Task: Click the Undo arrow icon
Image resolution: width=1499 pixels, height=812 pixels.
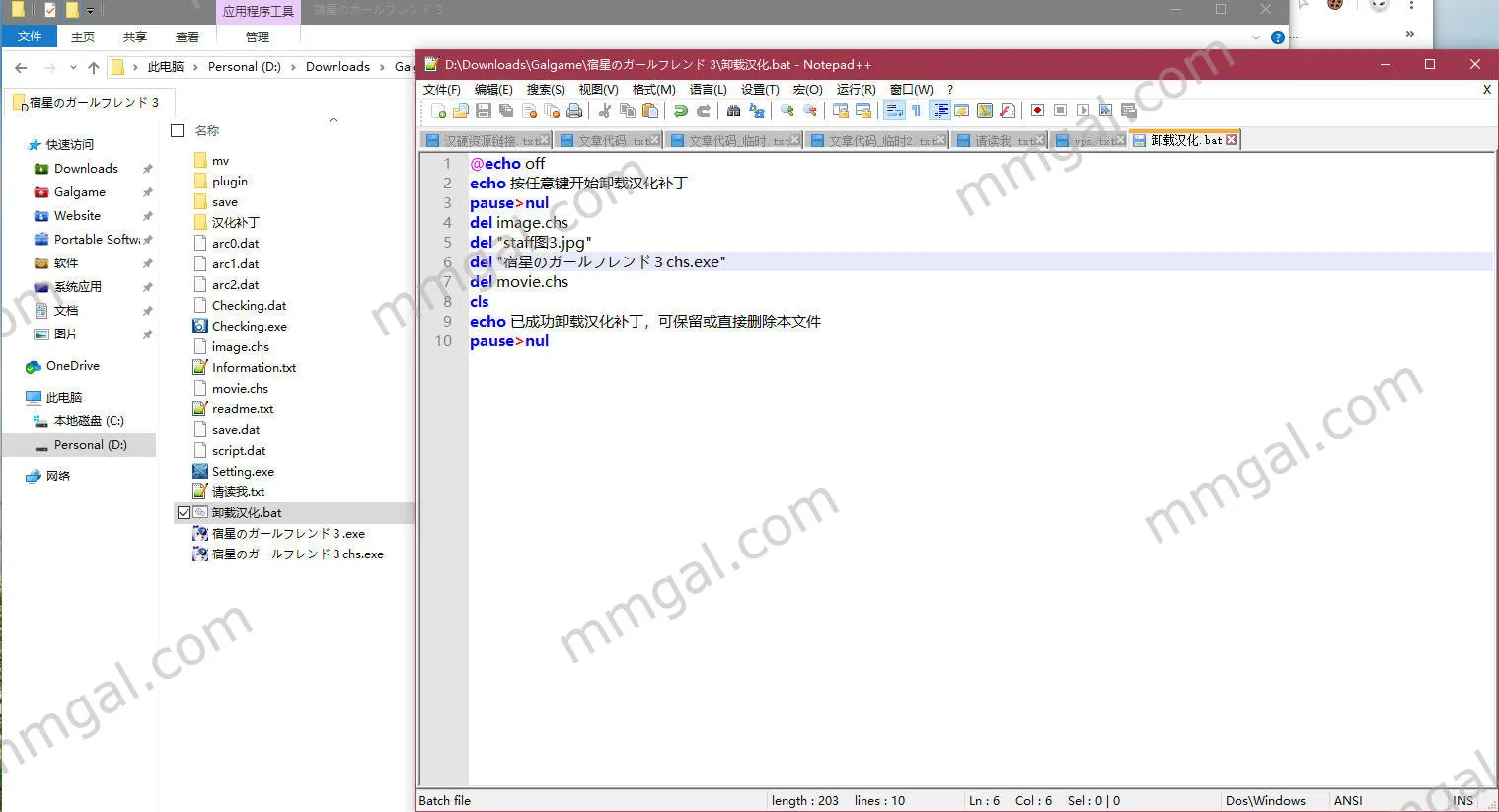Action: click(x=681, y=111)
